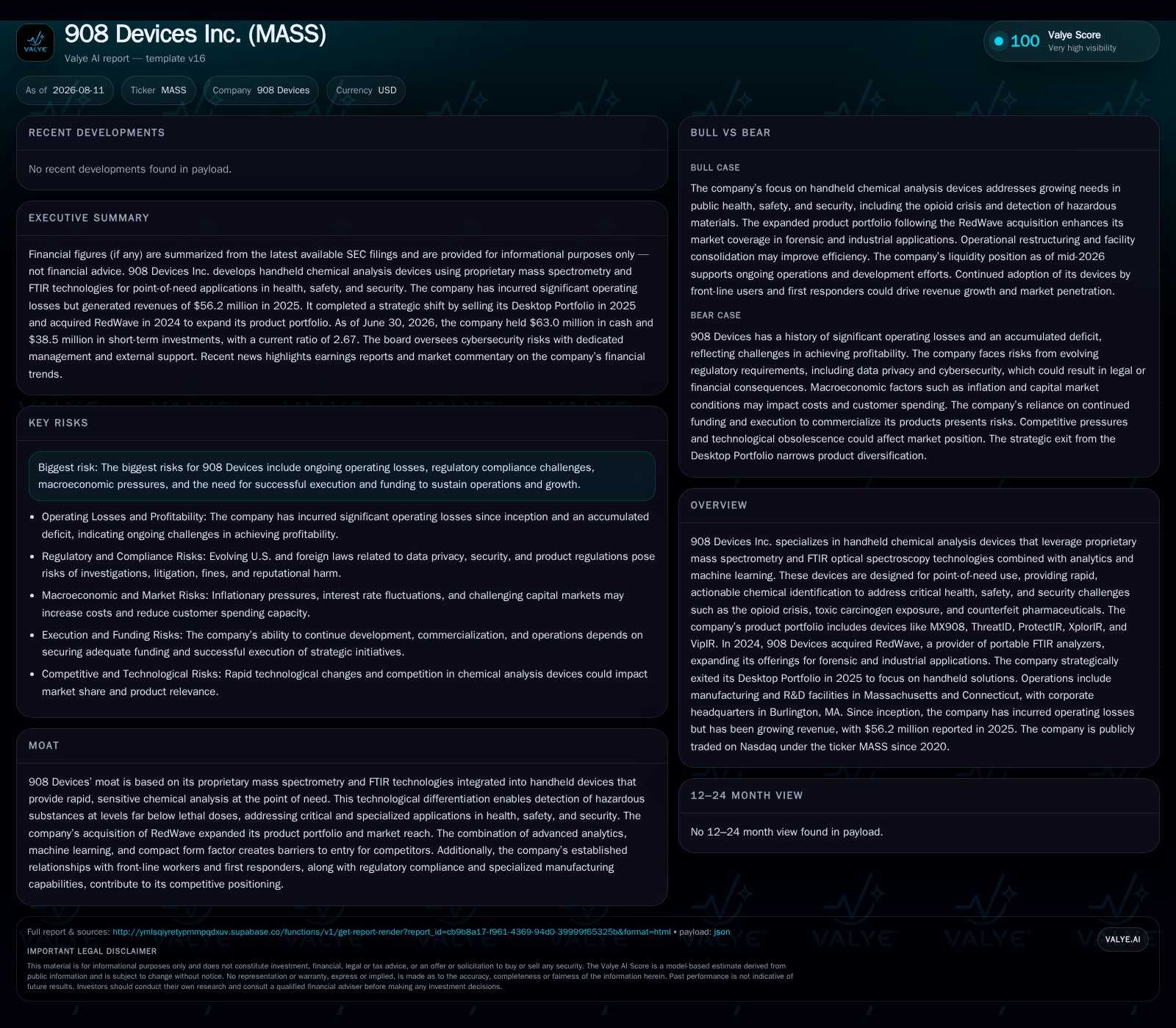Click the VALYE.AI badge button

[1122, 939]
